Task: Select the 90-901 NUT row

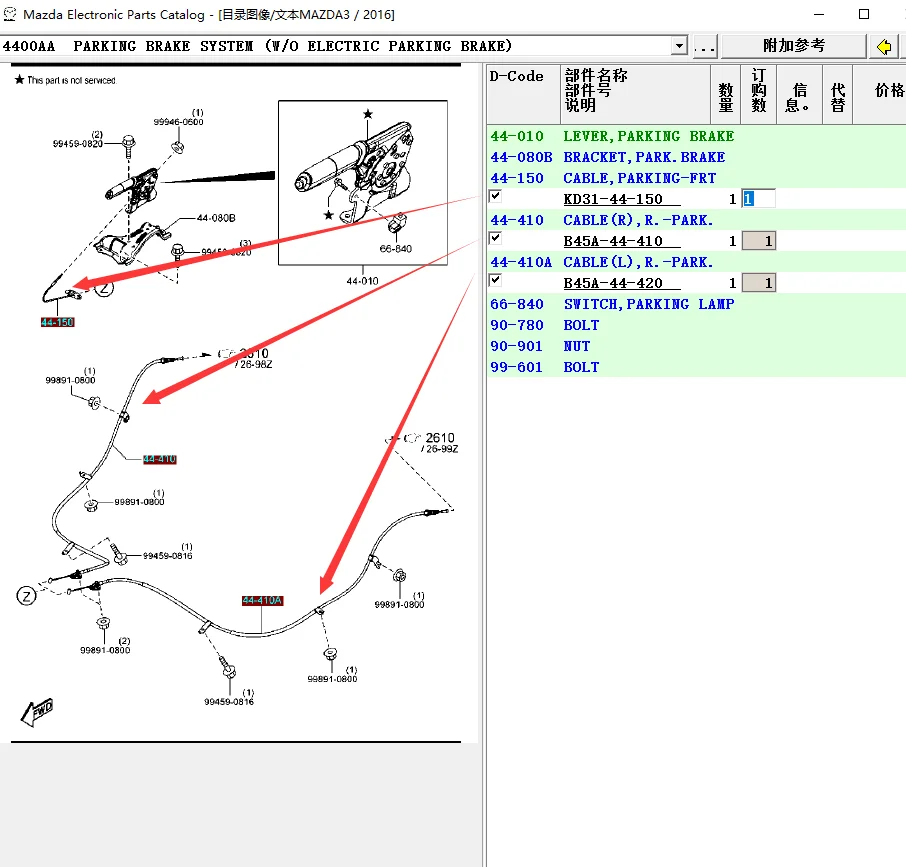Action: [696, 346]
